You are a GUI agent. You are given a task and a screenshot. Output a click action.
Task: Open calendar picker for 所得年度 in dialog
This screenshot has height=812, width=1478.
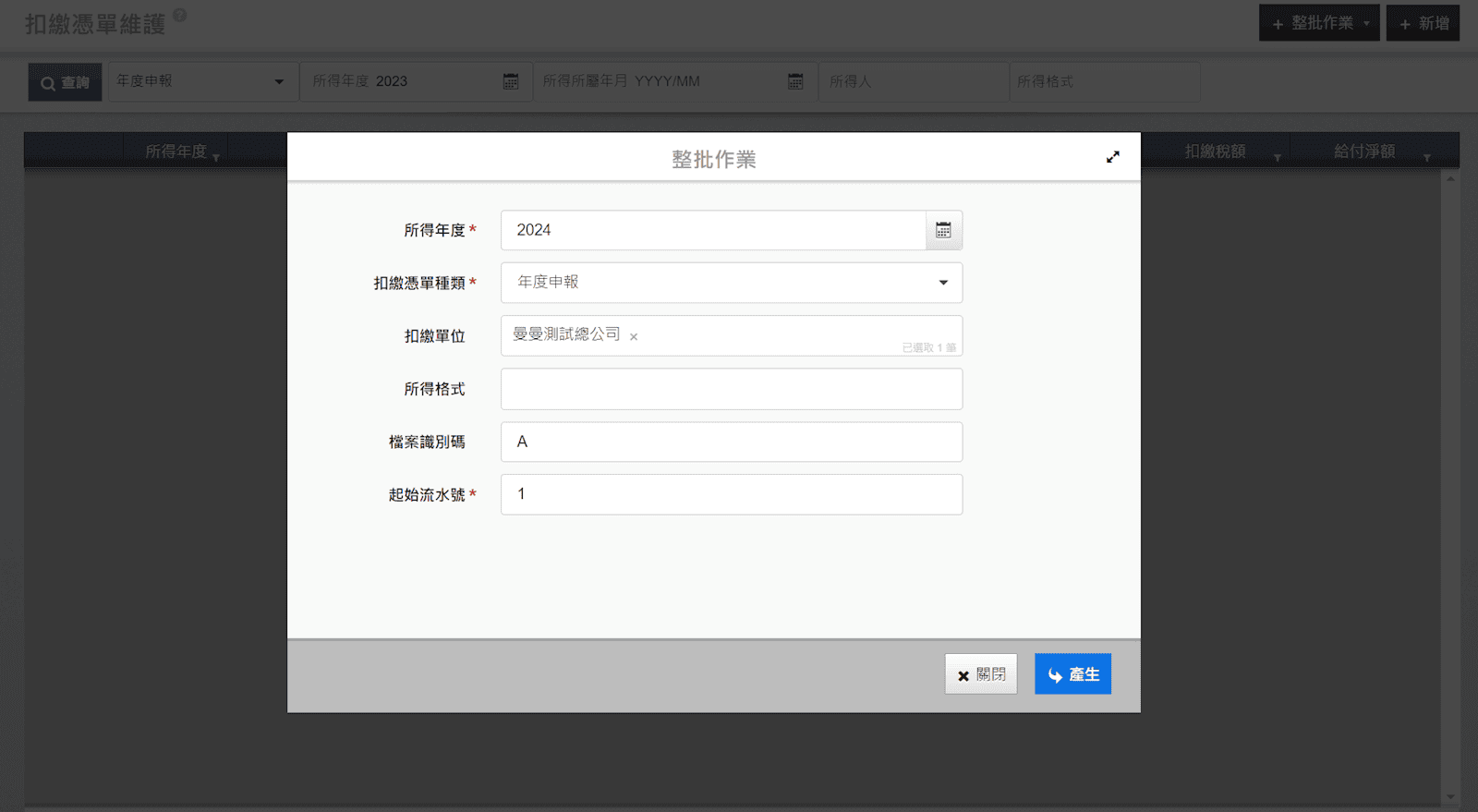(943, 230)
